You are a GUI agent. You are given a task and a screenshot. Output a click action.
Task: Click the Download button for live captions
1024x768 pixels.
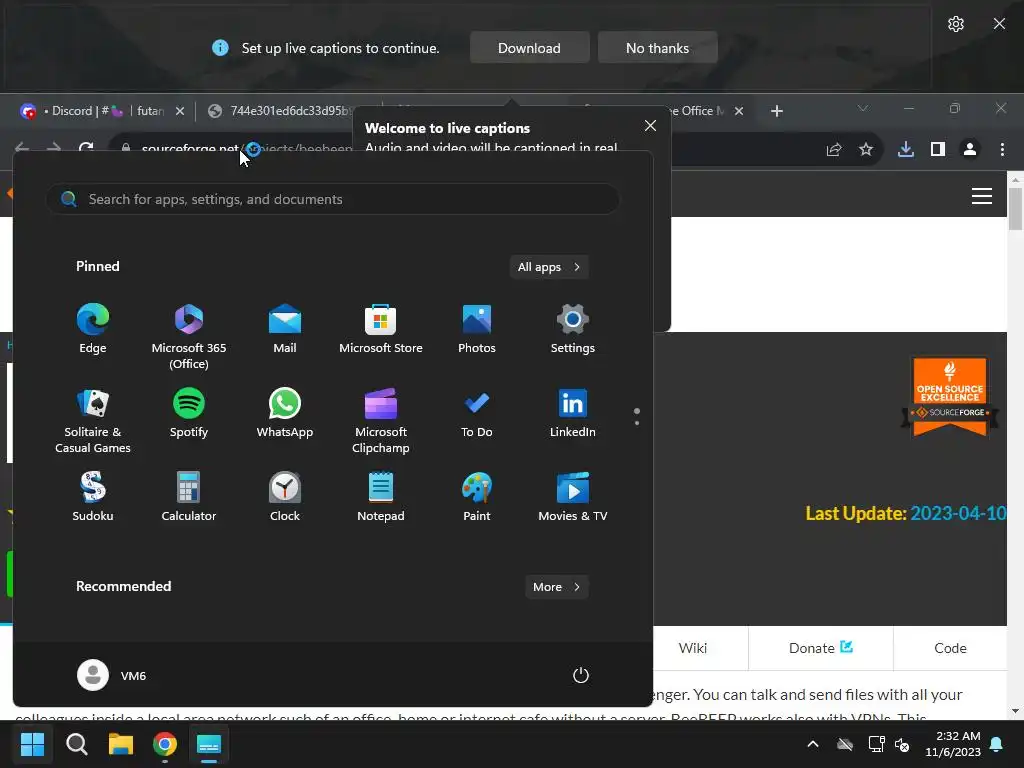529,48
